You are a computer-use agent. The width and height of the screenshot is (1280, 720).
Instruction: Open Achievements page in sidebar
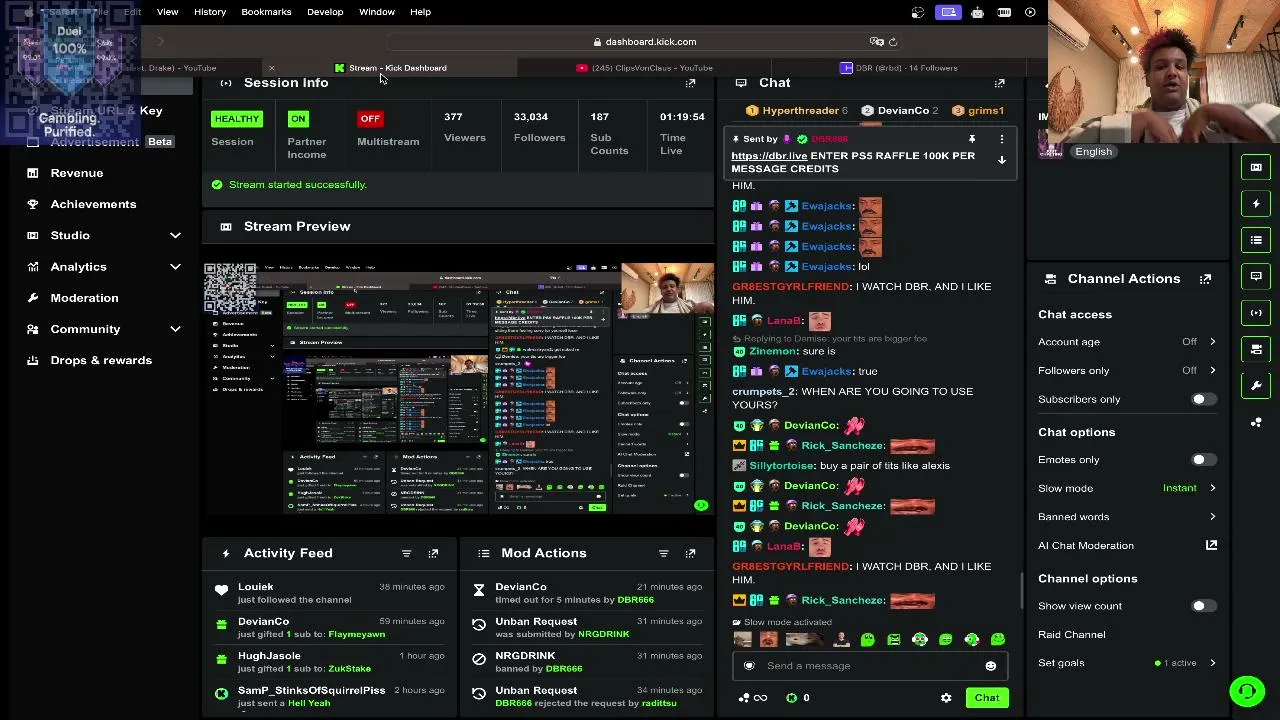click(93, 204)
